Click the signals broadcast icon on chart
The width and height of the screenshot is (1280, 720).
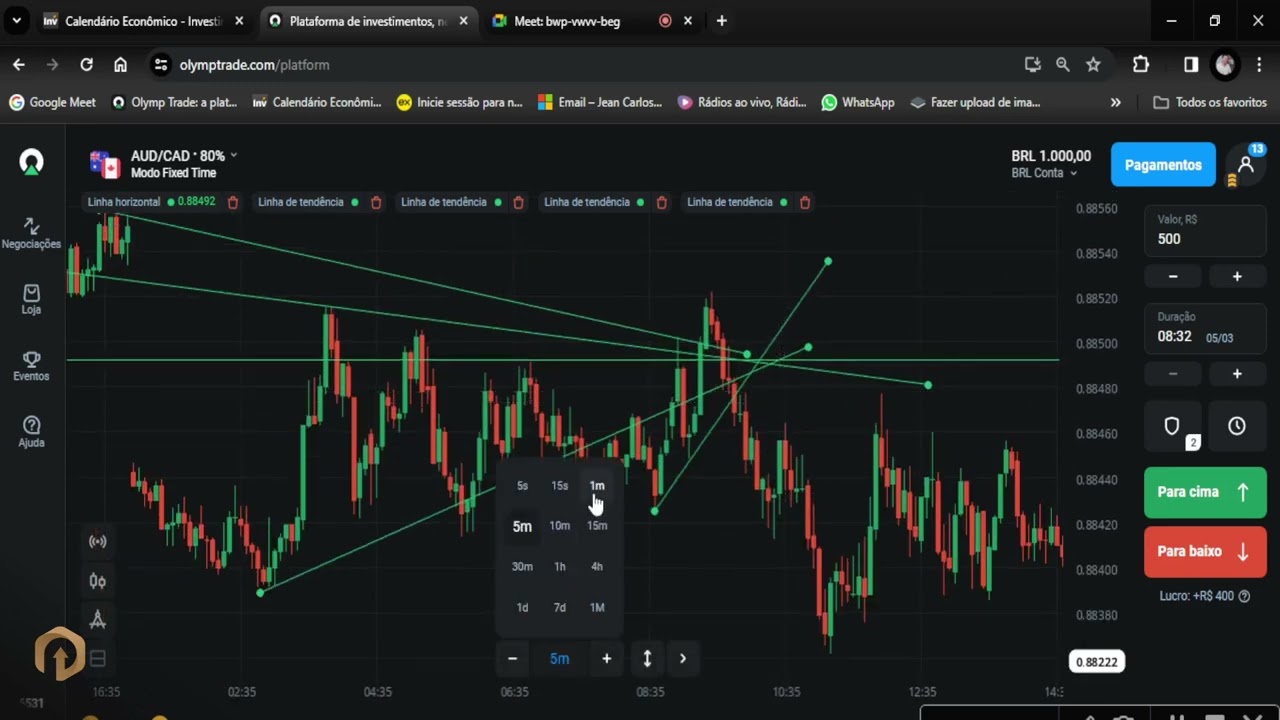(98, 542)
